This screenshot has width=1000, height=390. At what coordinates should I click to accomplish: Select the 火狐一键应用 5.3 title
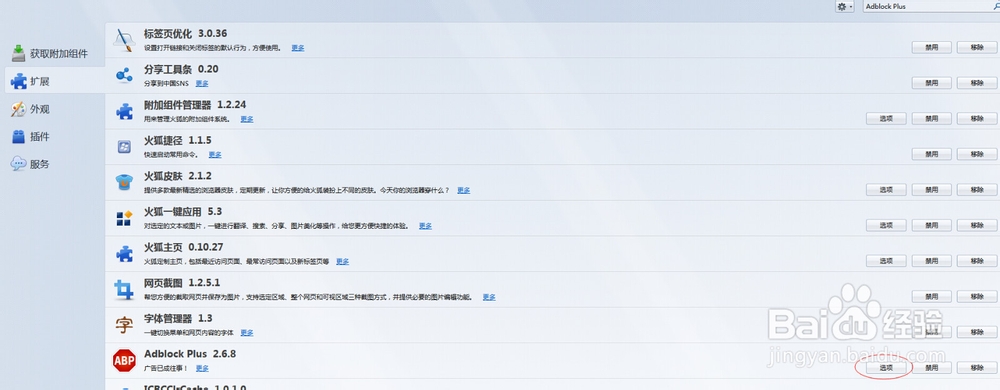(x=183, y=212)
